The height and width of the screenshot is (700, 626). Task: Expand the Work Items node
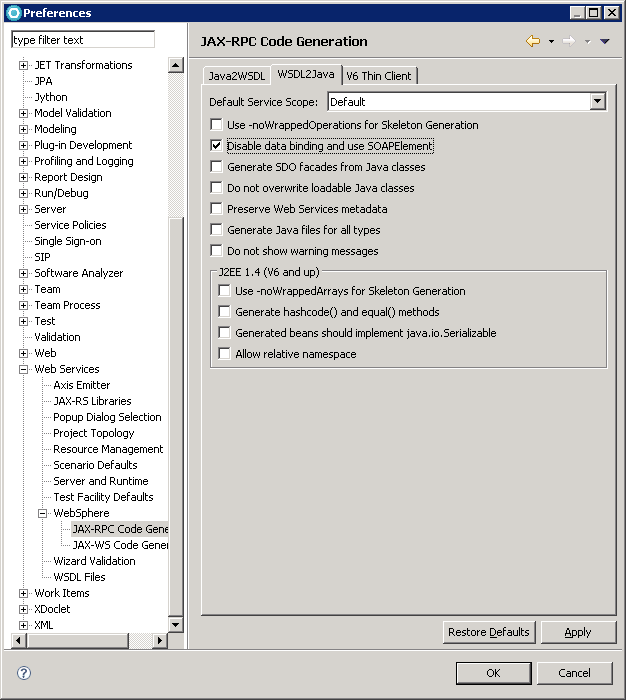point(23,593)
